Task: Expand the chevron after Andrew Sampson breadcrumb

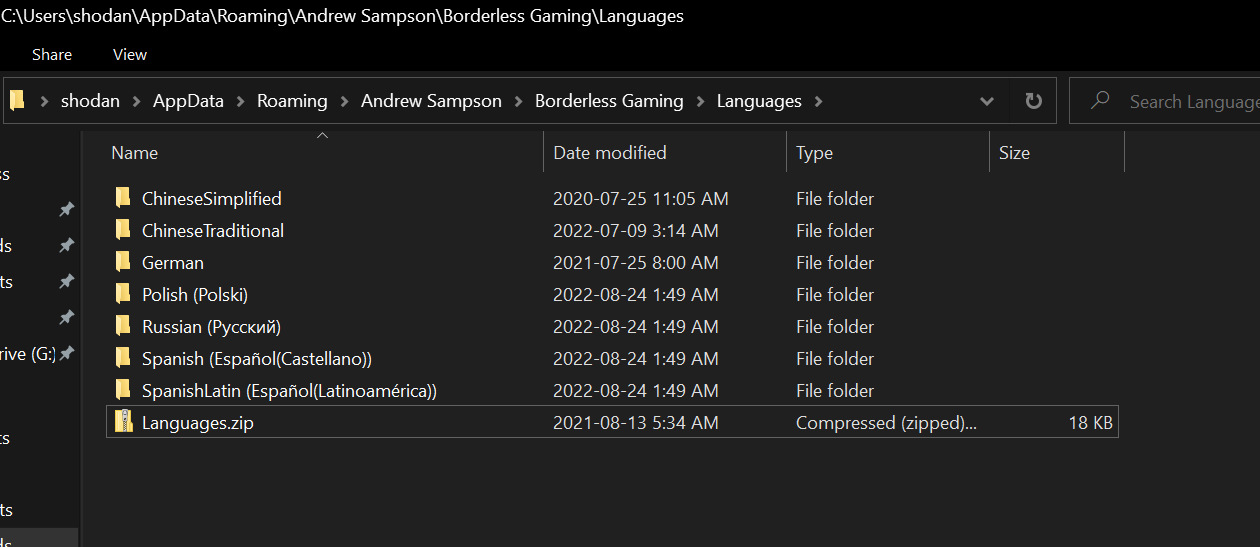Action: (517, 101)
